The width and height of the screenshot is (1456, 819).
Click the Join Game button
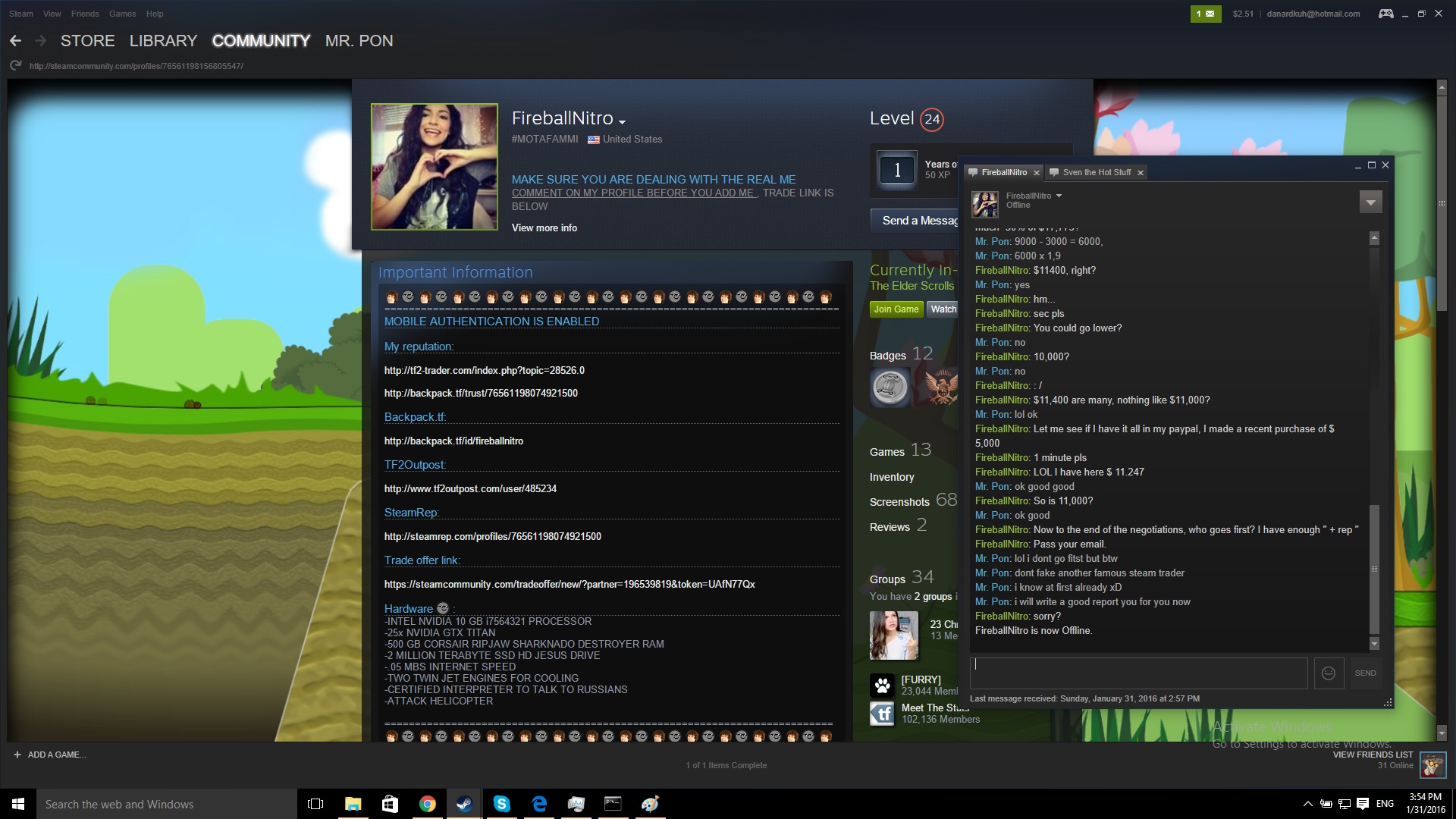click(x=896, y=309)
